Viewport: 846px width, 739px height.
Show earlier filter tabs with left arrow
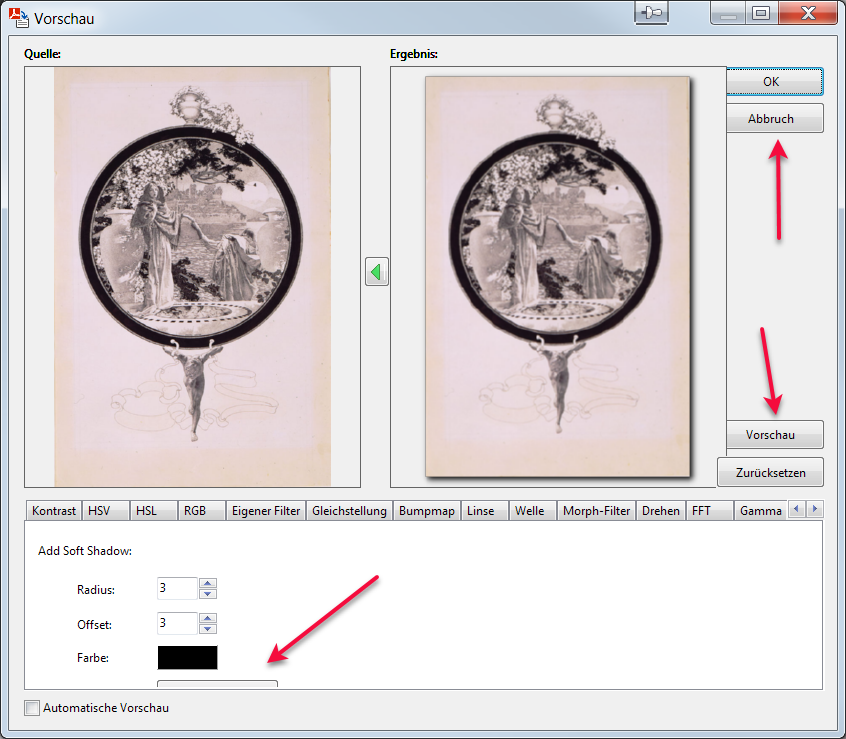tap(796, 509)
